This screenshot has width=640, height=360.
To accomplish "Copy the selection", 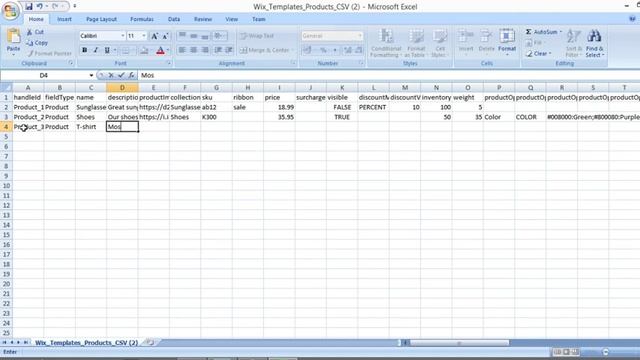I will coord(37,43).
